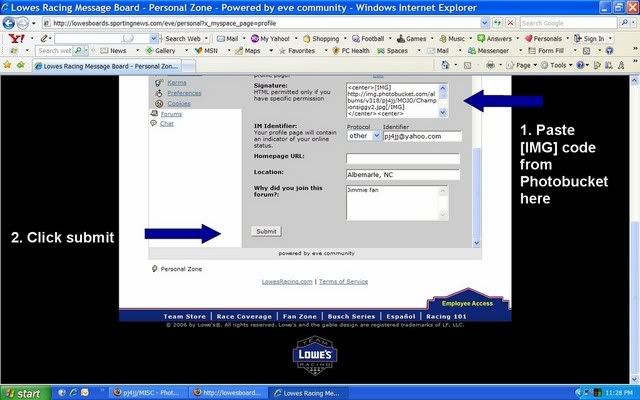Open the Answers toolbar button
The height and width of the screenshot is (400, 640).
pyautogui.click(x=494, y=39)
